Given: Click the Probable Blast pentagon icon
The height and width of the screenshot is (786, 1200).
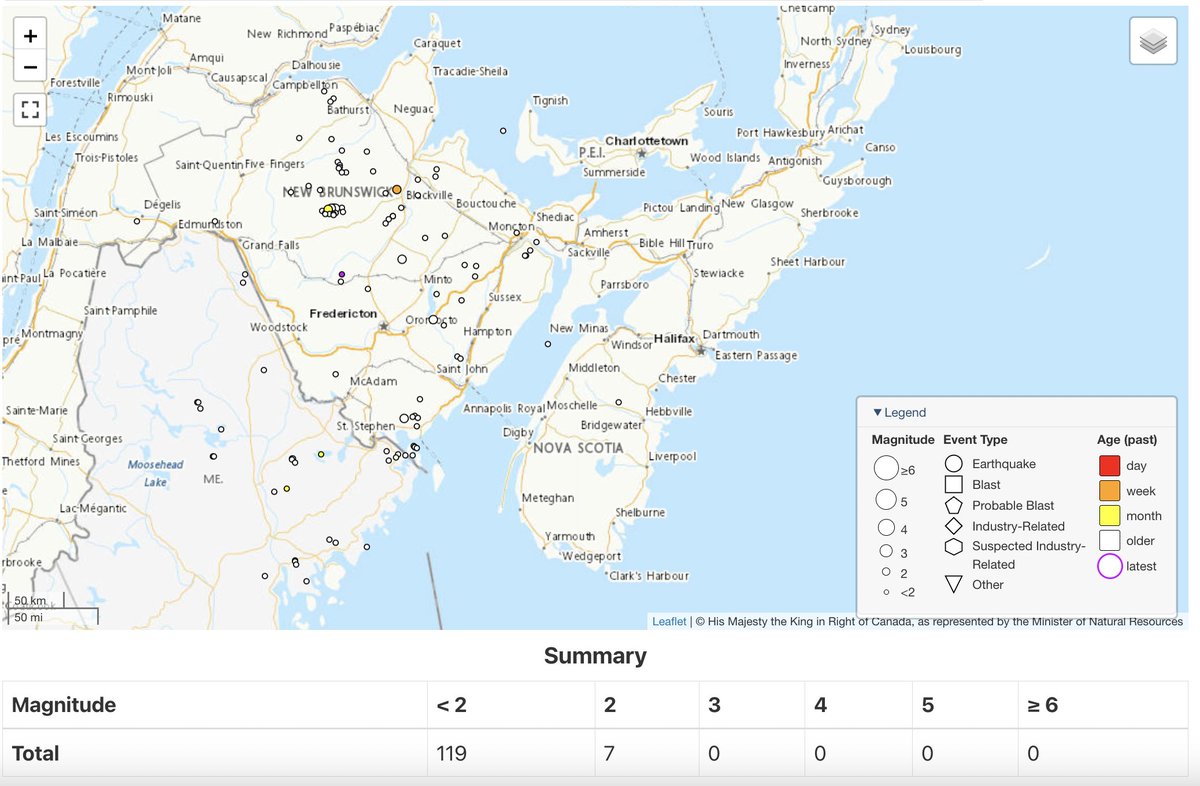Looking at the screenshot, I should [952, 504].
